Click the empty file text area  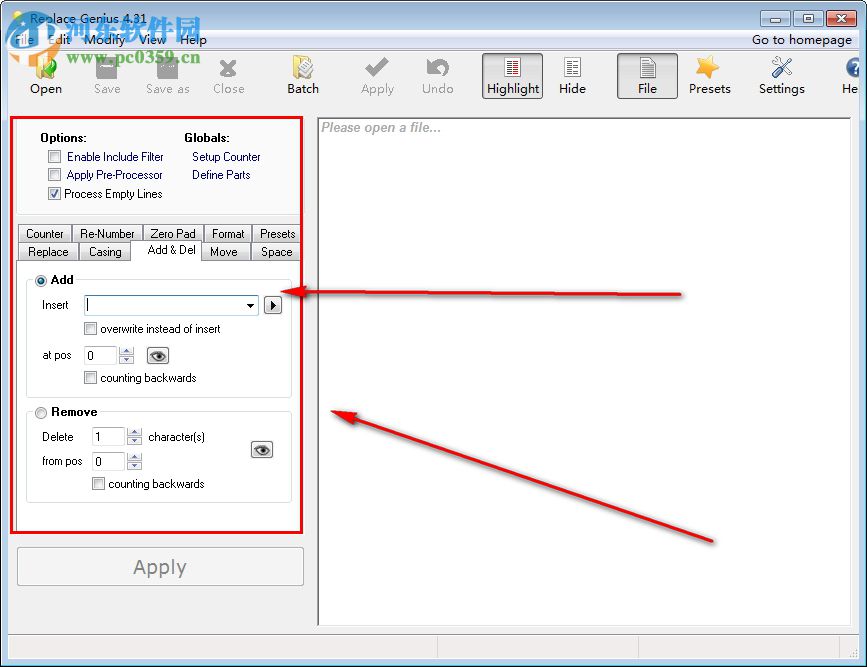point(584,372)
